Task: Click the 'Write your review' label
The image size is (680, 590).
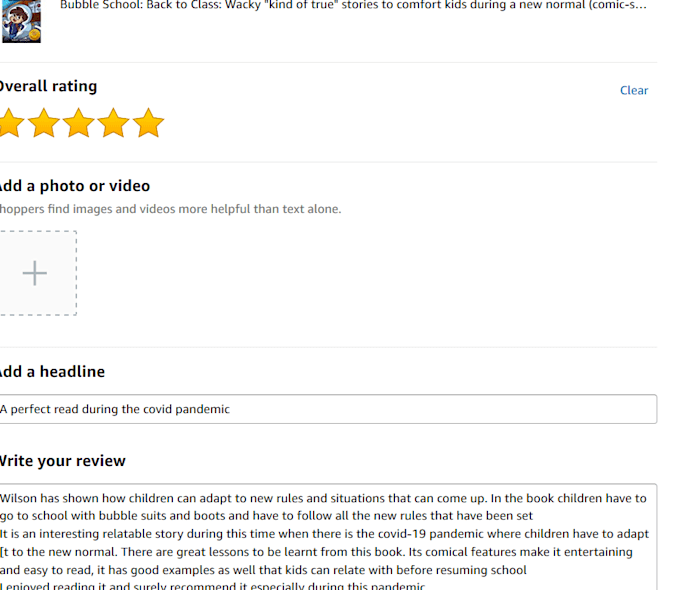Action: tap(62, 461)
